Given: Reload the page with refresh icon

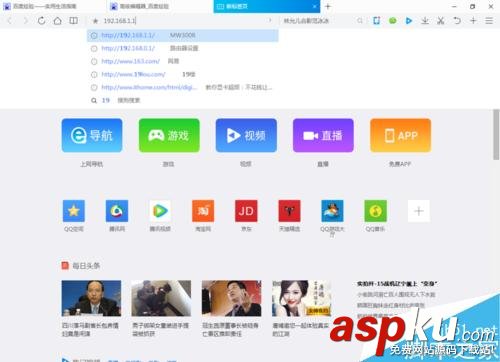Looking at the screenshot, I should [x=41, y=21].
